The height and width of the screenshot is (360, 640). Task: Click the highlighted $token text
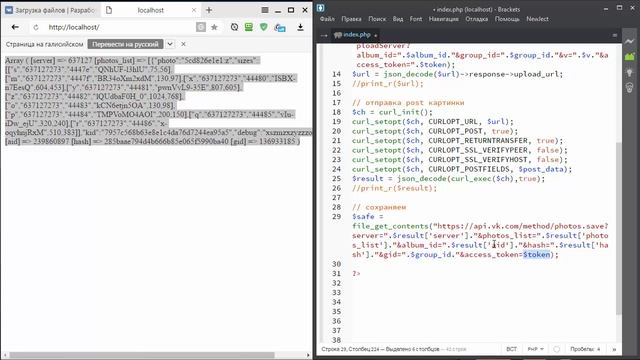tap(536, 254)
